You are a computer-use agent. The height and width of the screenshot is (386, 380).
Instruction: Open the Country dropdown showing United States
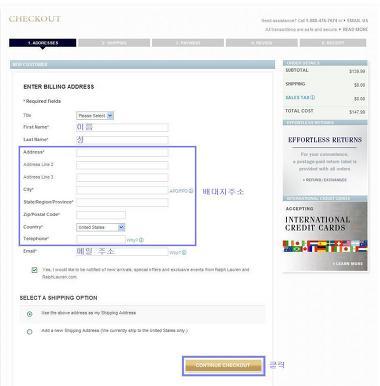pos(101,227)
